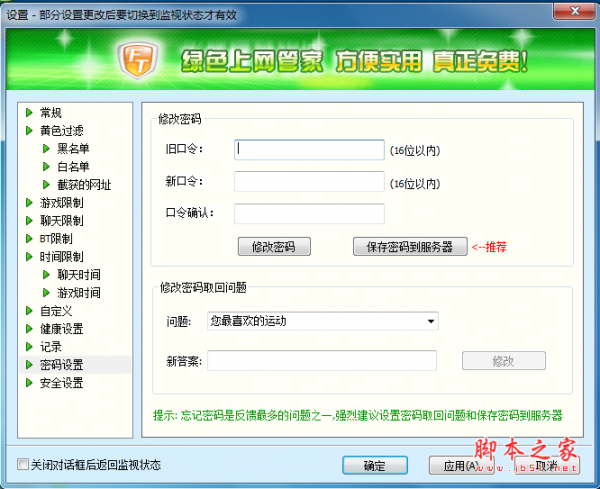600x489 pixels.
Task: Select 聊天时间 sub-item
Action: coord(79,274)
